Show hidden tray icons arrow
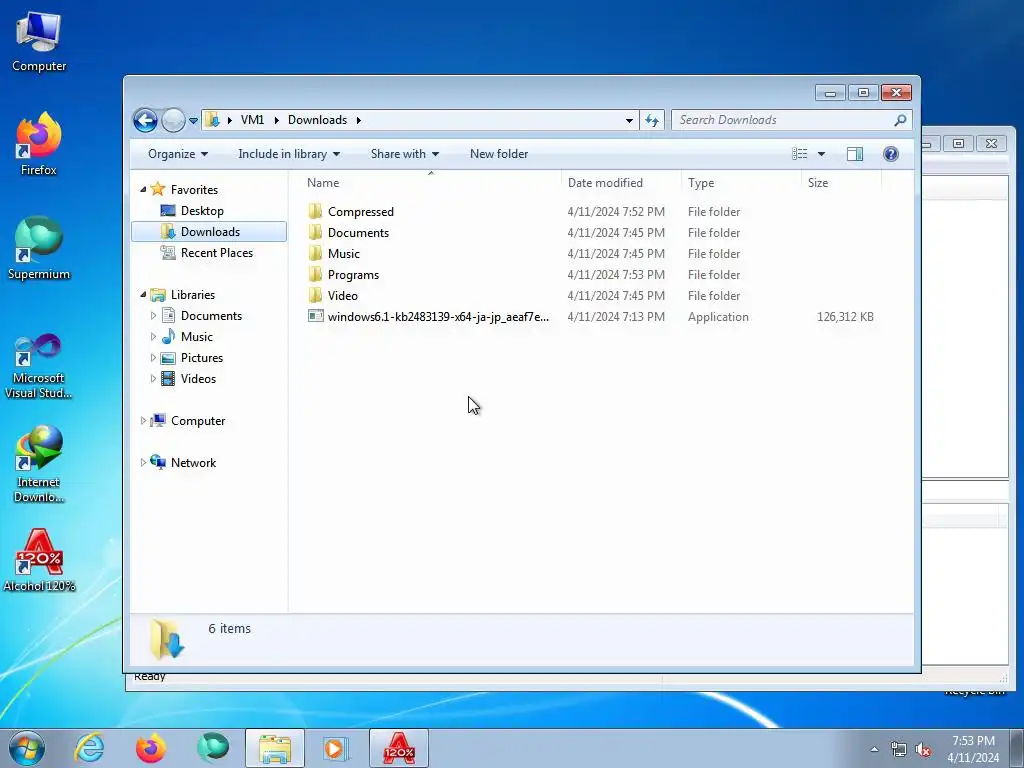This screenshot has height=768, width=1024. click(x=874, y=750)
